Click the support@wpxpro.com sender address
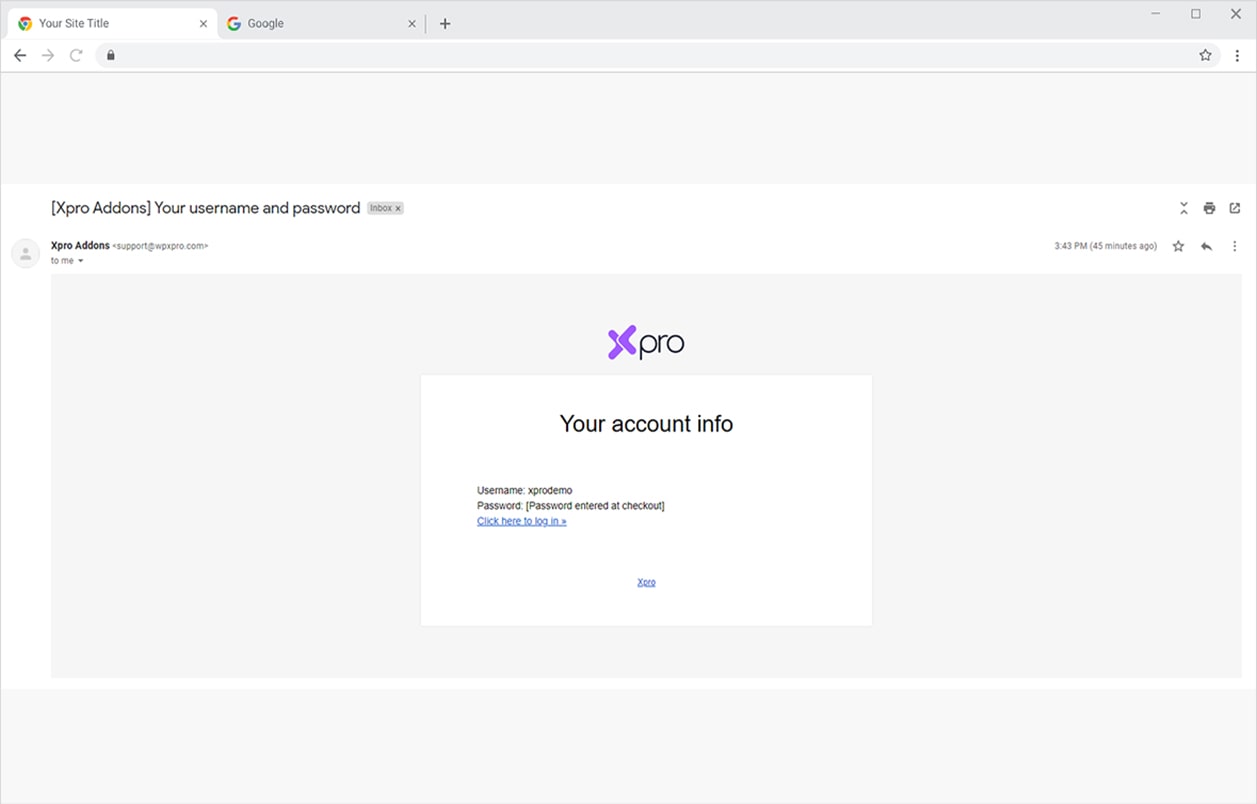Viewport: 1257px width, 804px height. pos(160,246)
